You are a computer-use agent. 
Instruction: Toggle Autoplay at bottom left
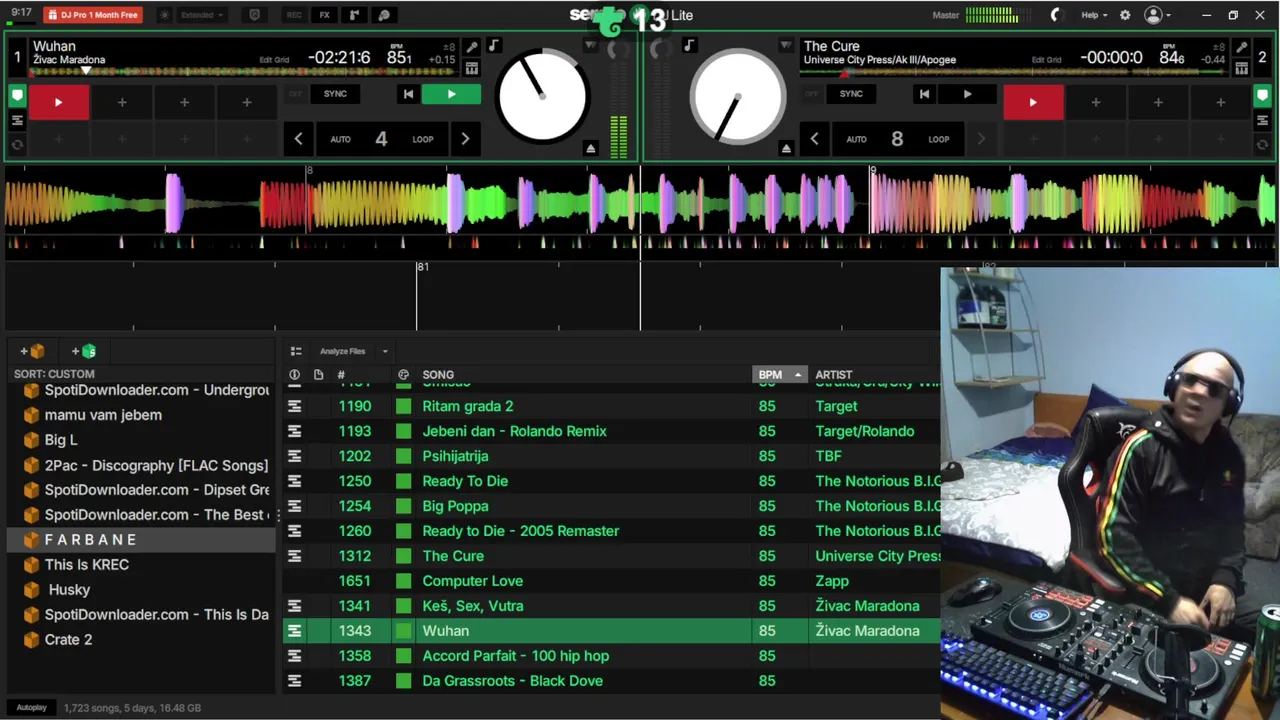[31, 708]
